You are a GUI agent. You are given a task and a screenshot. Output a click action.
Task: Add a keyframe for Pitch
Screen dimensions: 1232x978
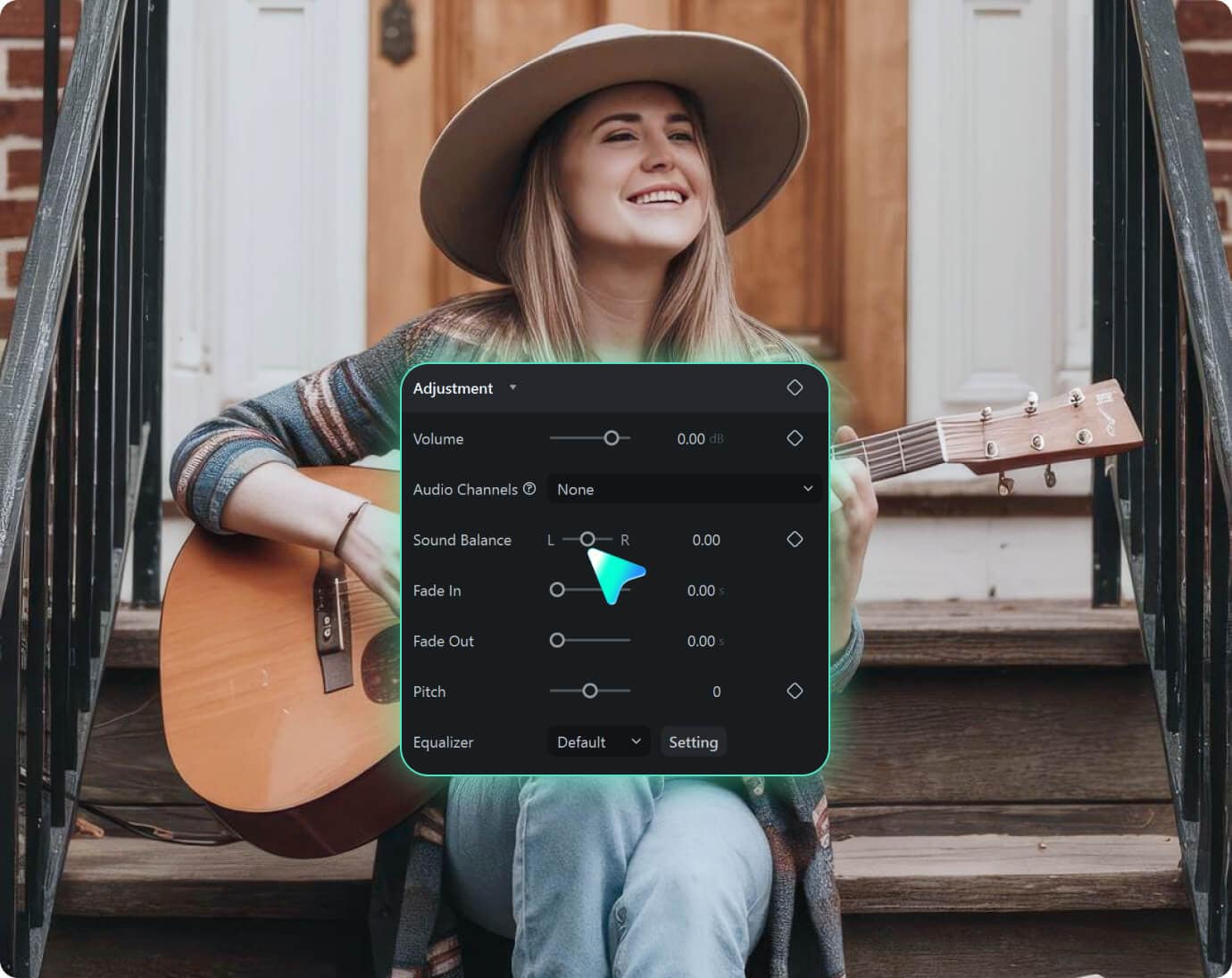[795, 691]
